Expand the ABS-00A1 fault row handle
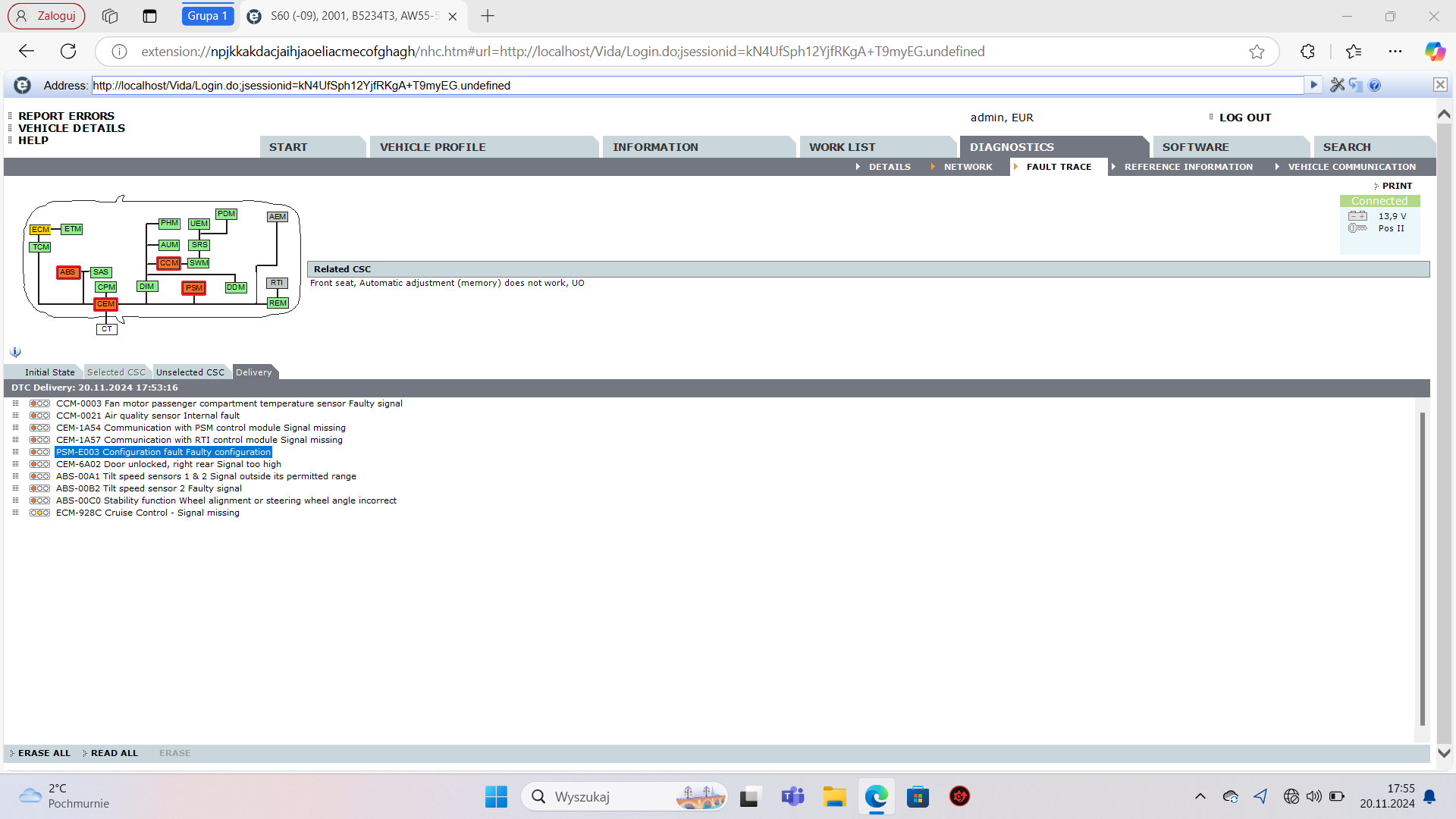The image size is (1456, 819). [x=15, y=476]
